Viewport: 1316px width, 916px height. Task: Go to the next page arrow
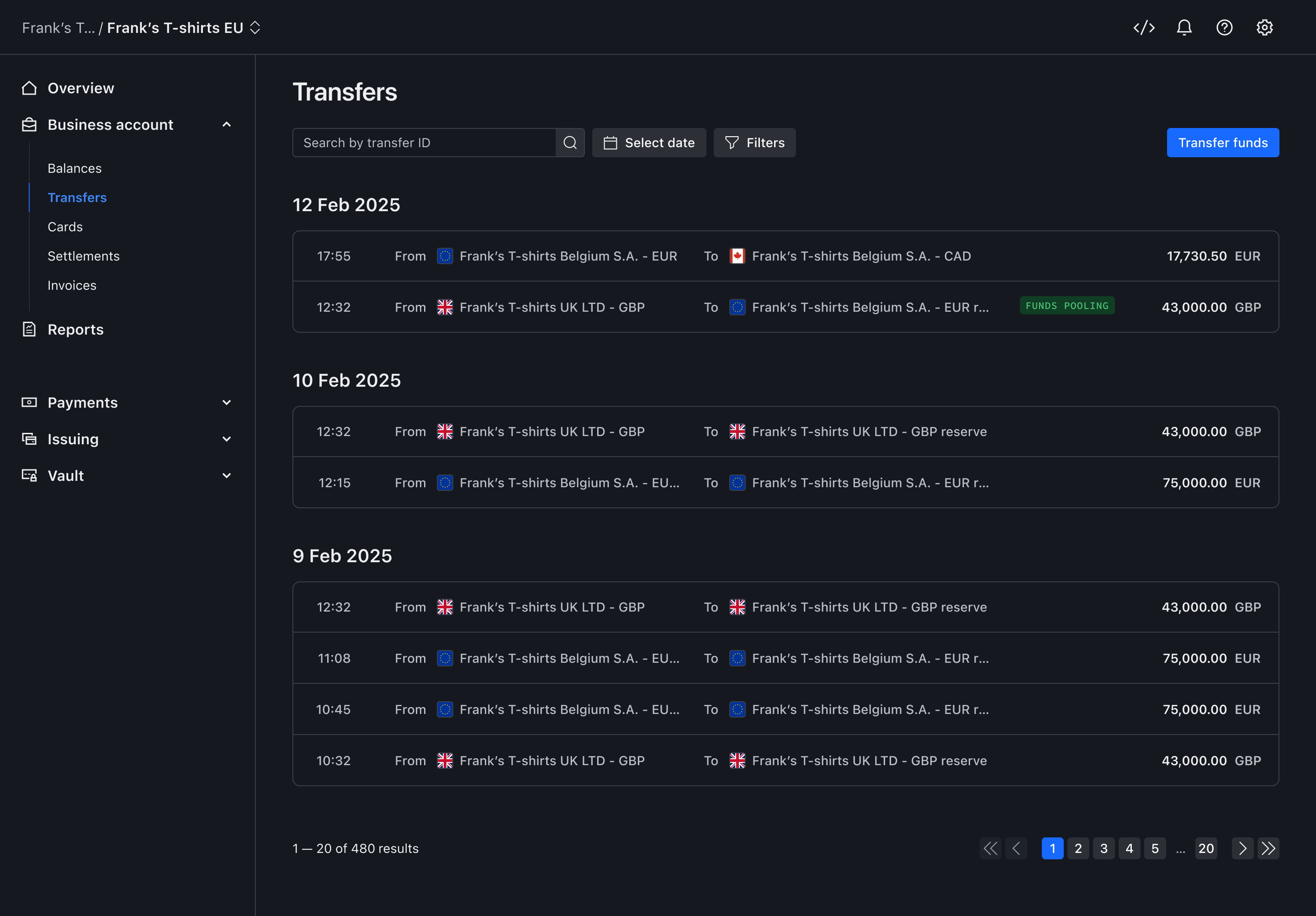pos(1242,848)
